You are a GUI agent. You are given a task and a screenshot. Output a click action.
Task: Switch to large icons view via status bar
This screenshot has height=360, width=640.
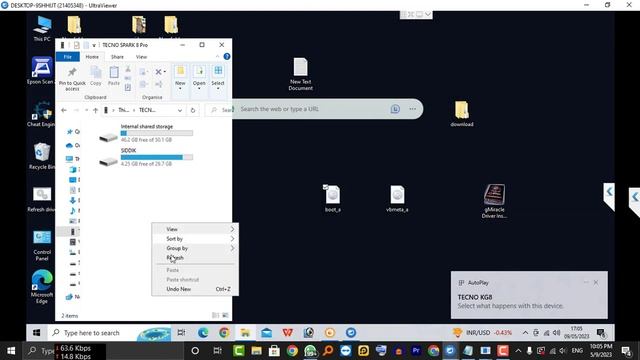click(225, 315)
